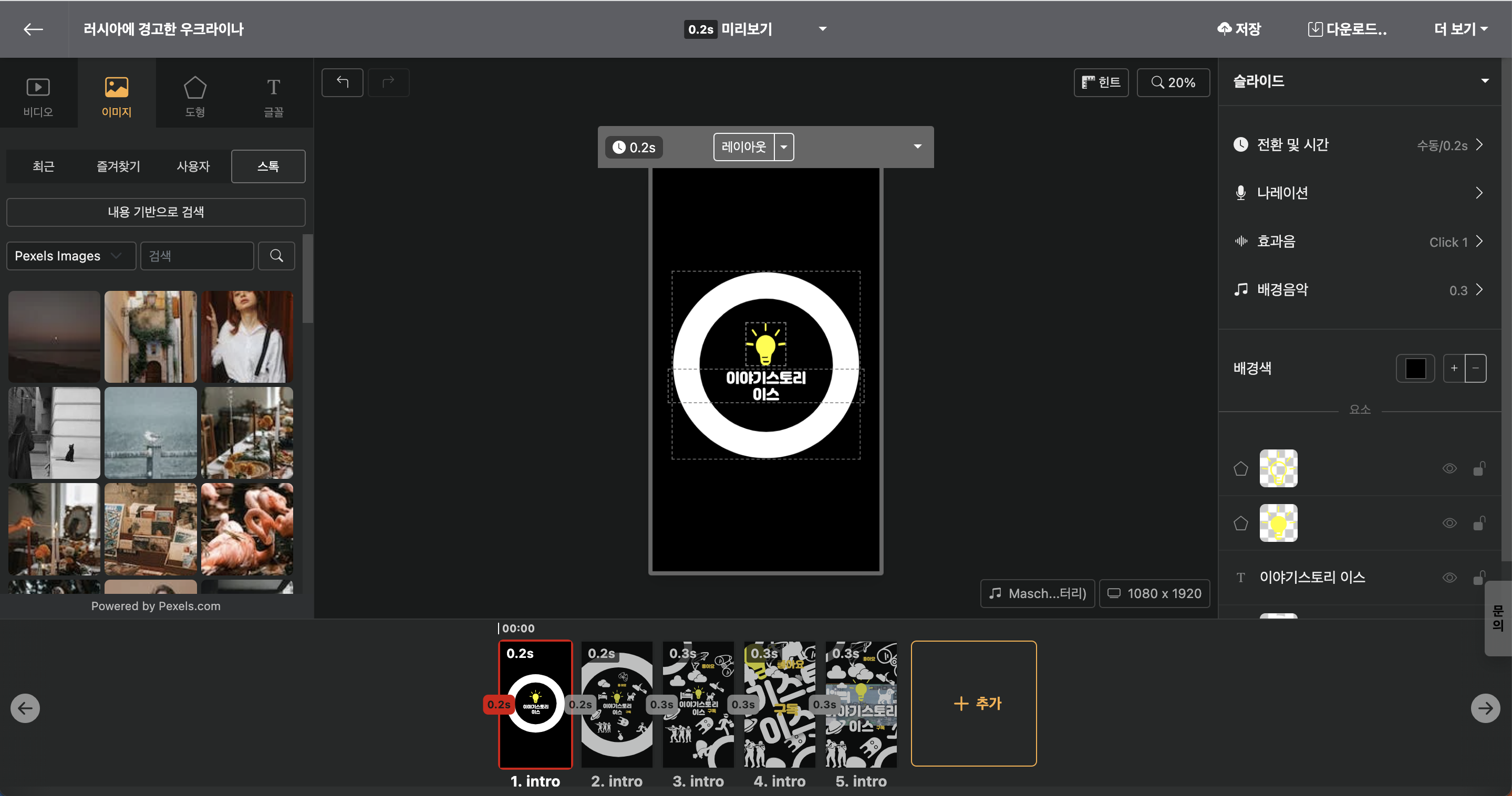Viewport: 1512px width, 796px height.
Task: Open the 20% zoom control
Action: pyautogui.click(x=1173, y=82)
